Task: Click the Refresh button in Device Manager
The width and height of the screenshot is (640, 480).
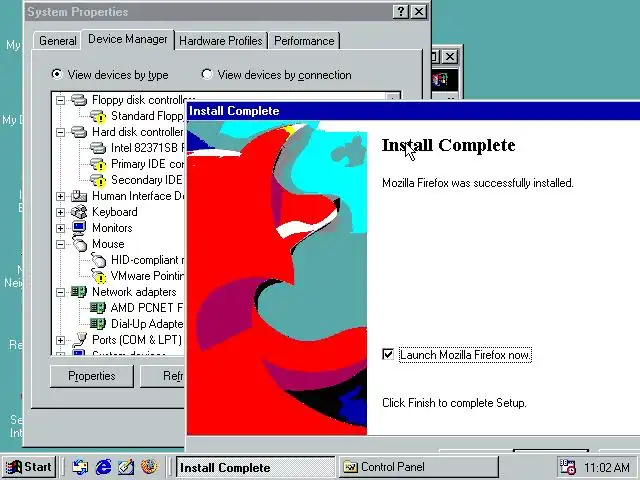Action: [162, 376]
